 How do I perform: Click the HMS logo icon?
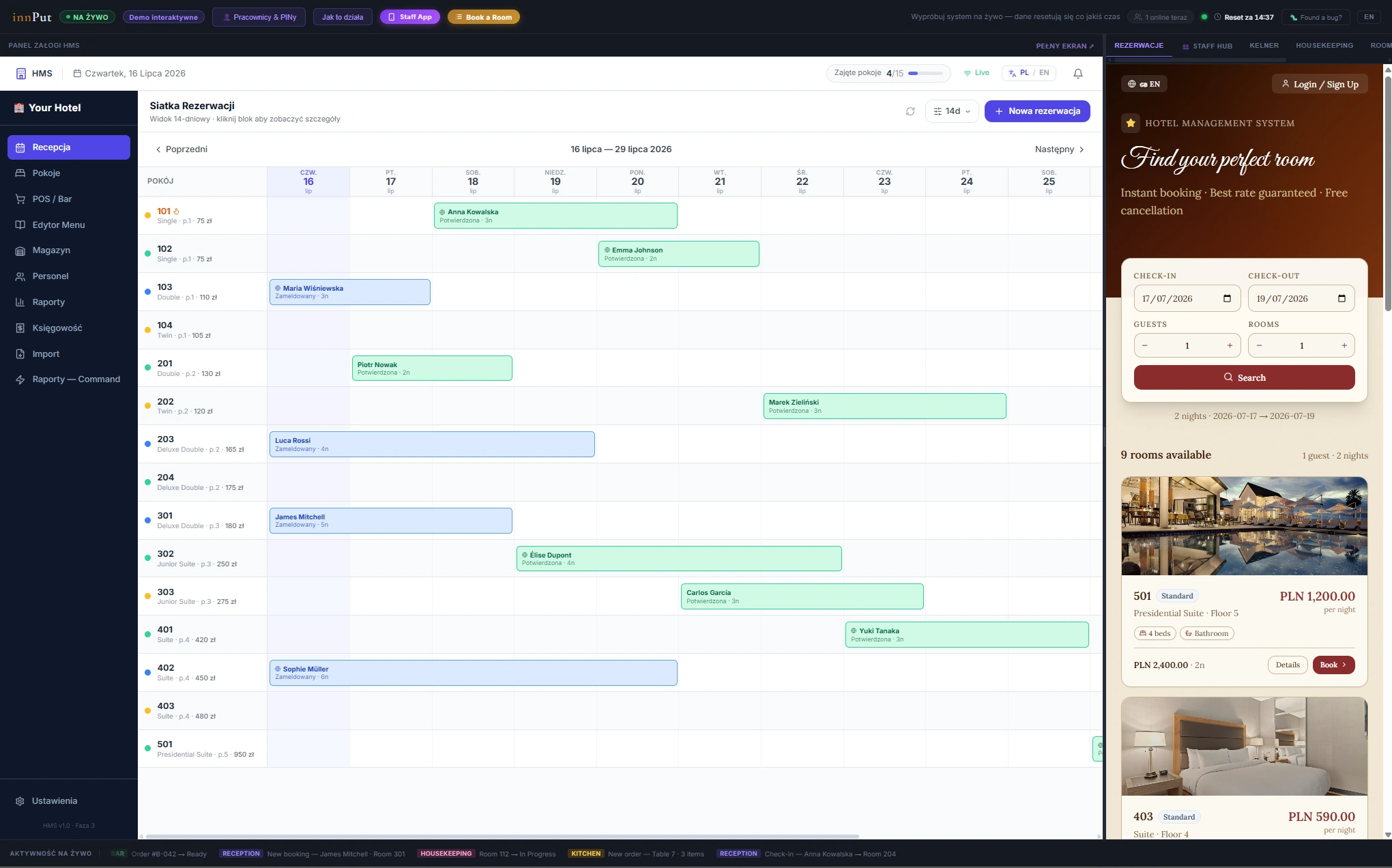pyautogui.click(x=21, y=74)
